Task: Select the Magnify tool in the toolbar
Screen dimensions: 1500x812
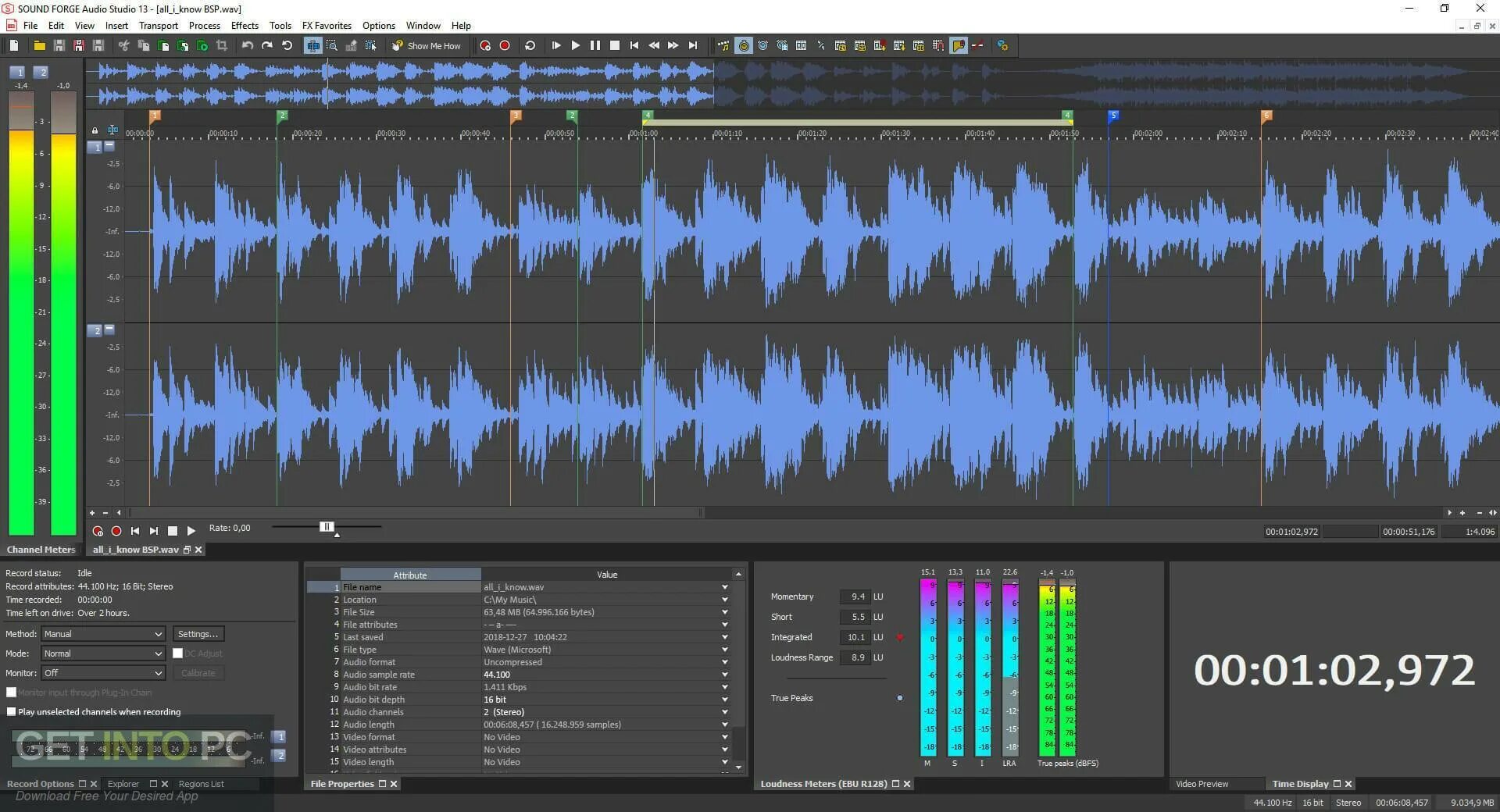Action: coord(332,45)
